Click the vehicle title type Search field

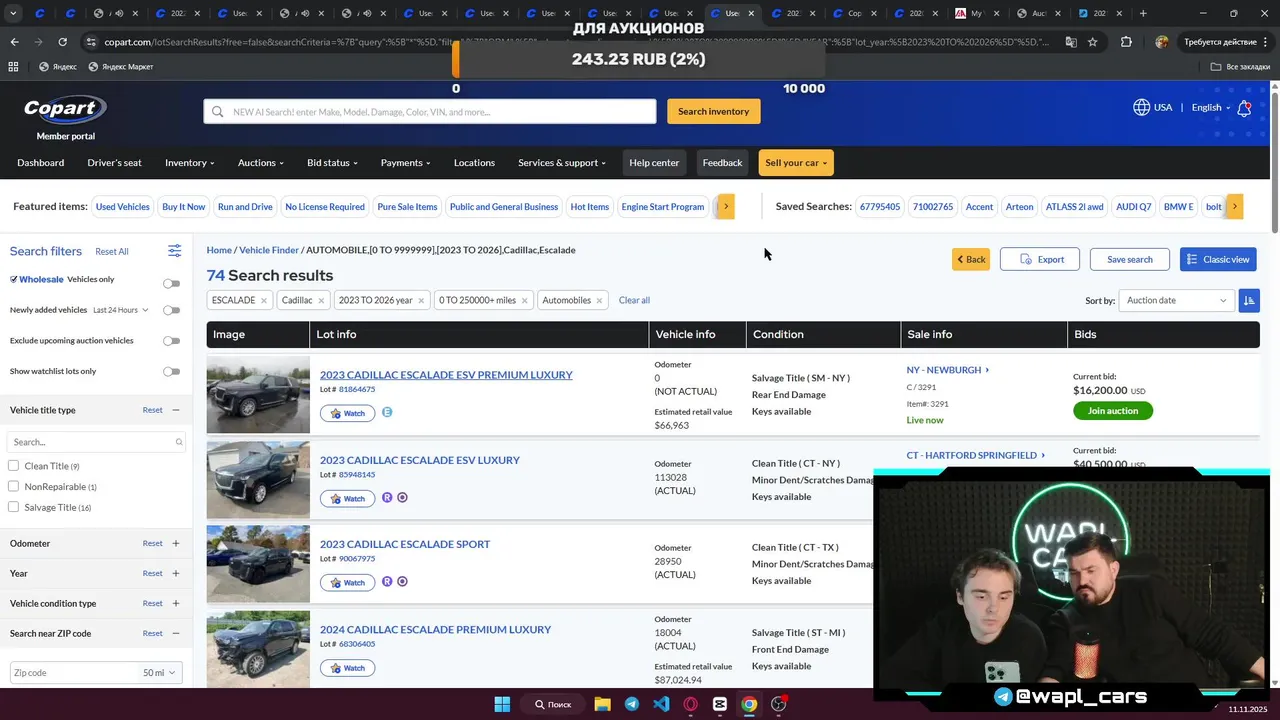(96, 442)
